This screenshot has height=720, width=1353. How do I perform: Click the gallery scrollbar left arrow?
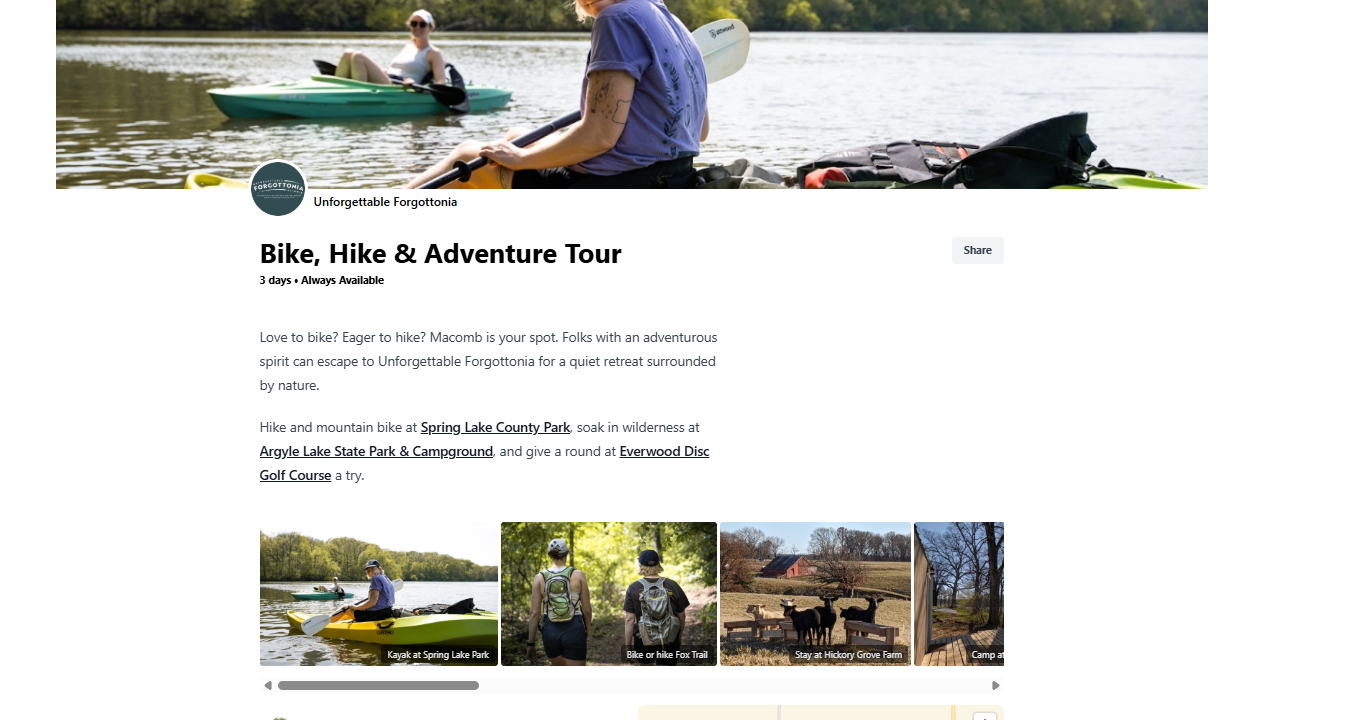(267, 686)
